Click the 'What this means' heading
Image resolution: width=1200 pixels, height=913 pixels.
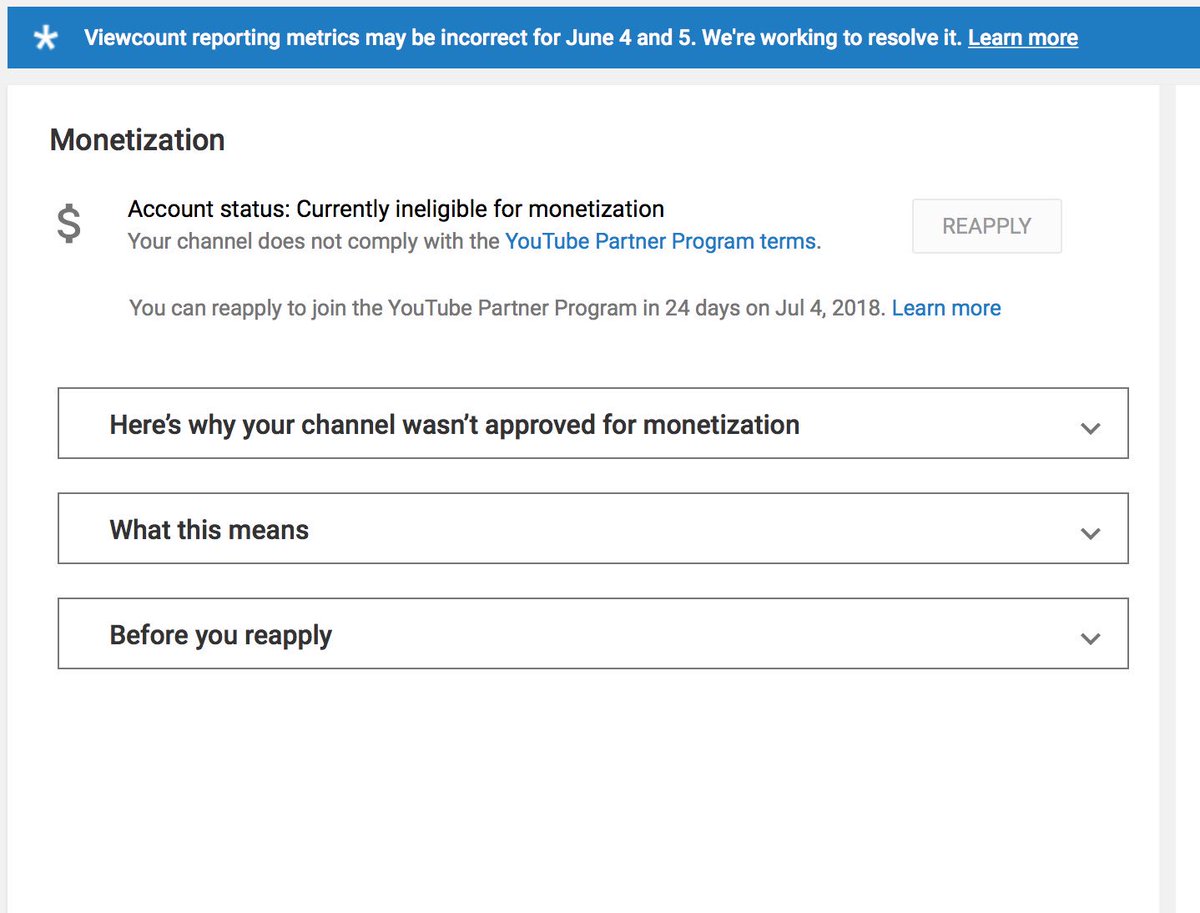point(209,529)
